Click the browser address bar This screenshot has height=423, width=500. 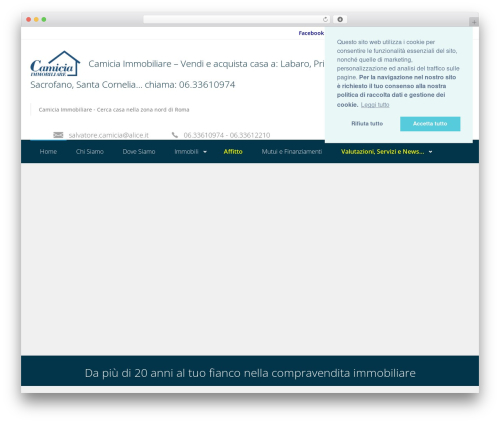(237, 19)
